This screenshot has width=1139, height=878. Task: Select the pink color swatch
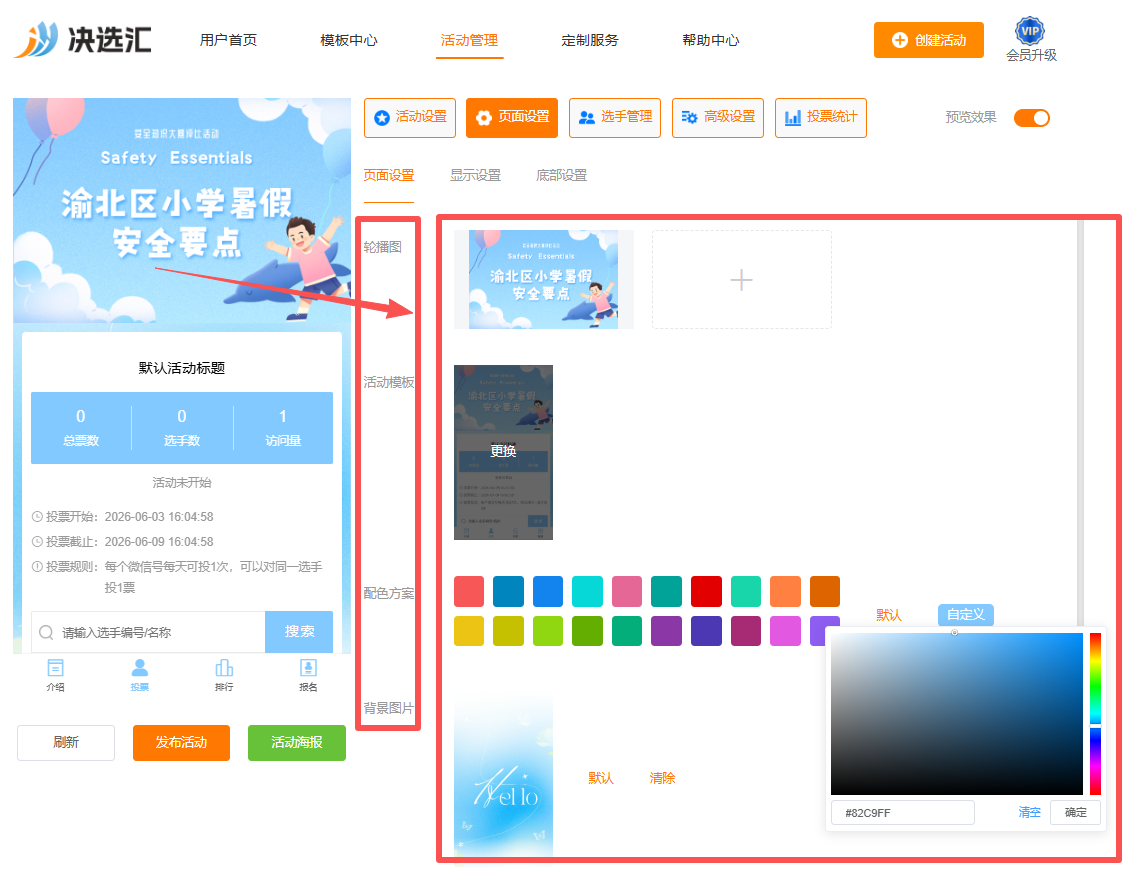tap(627, 591)
